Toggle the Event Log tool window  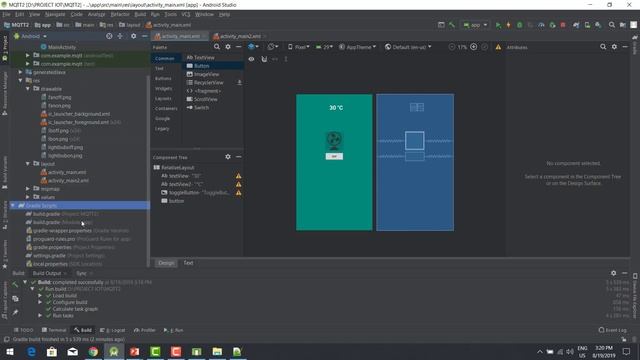click(x=612, y=330)
